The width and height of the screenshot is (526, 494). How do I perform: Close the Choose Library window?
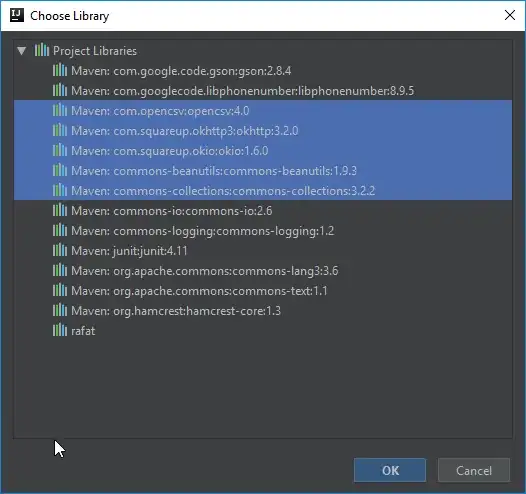[510, 15]
